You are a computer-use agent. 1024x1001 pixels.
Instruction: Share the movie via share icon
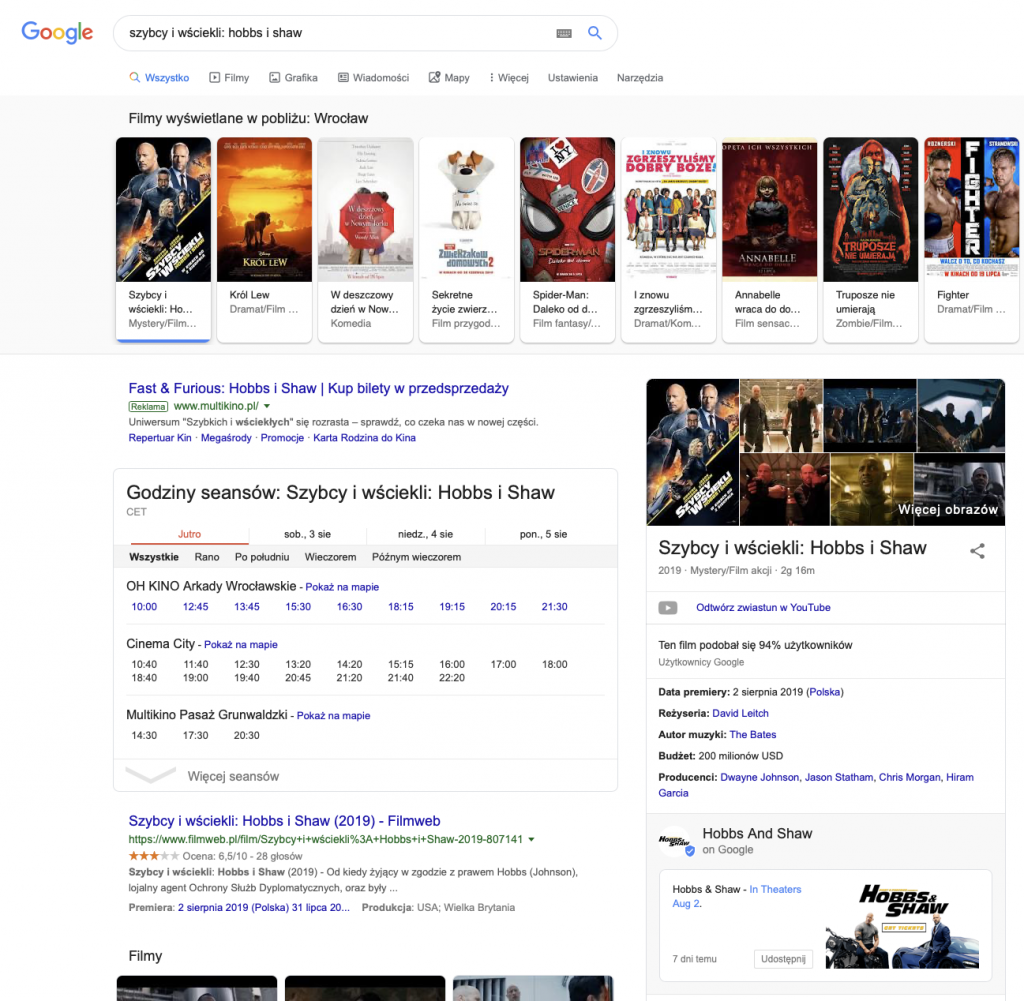pyautogui.click(x=977, y=551)
